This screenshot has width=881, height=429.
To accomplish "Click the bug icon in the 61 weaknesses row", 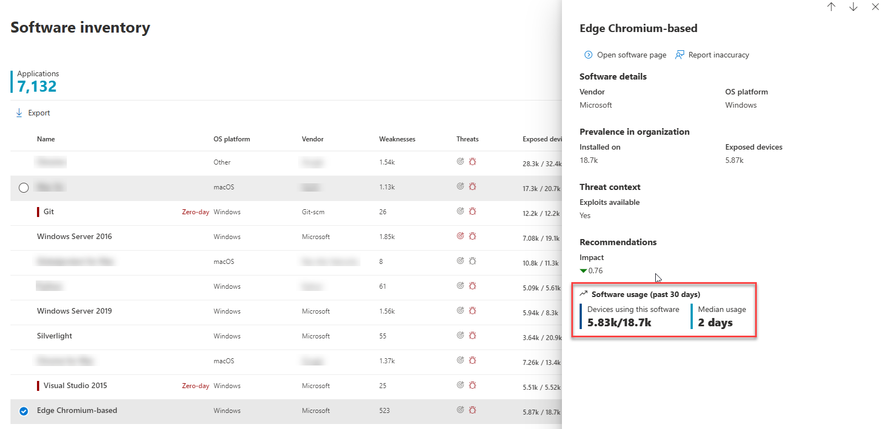I will (x=473, y=286).
